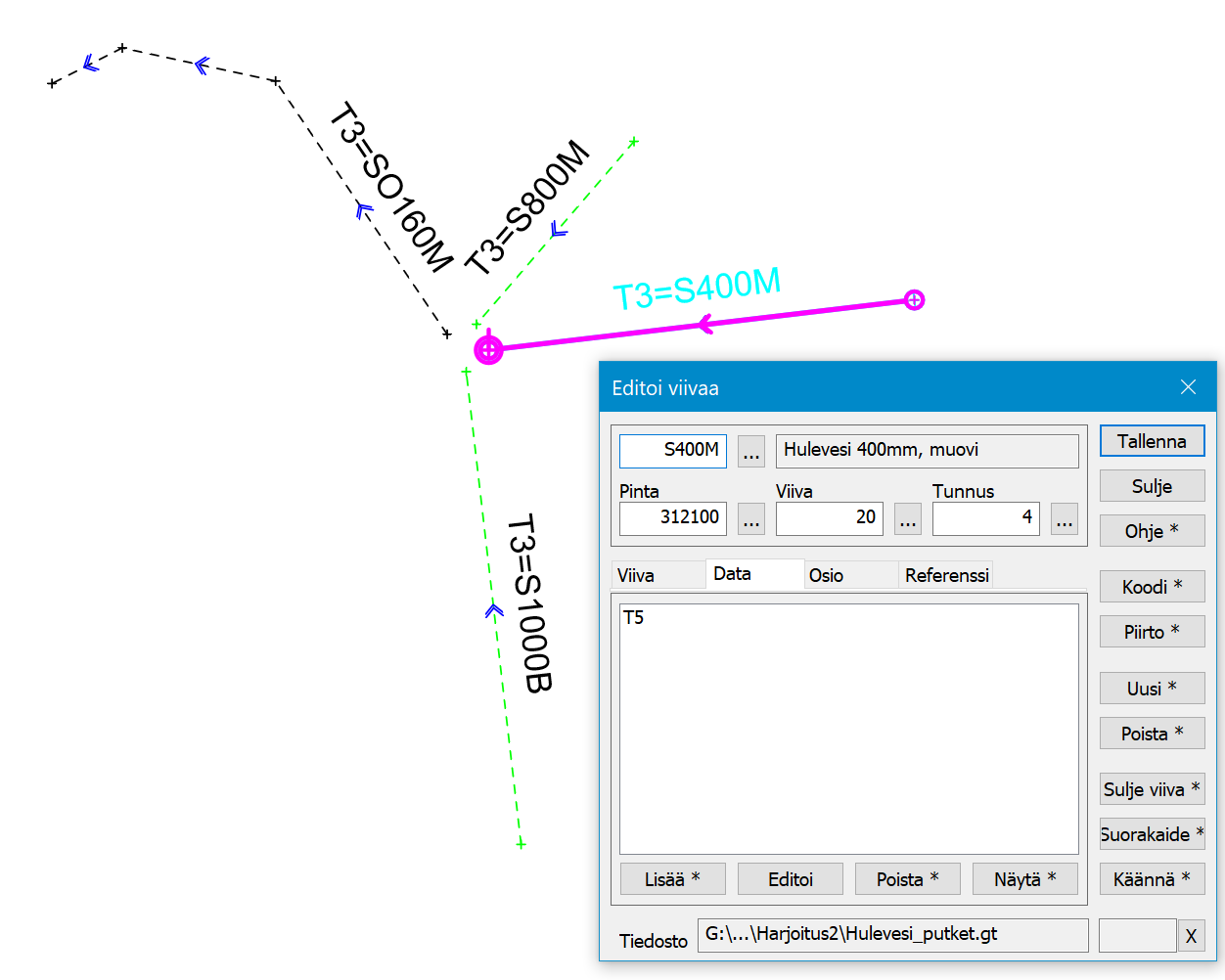Open Ohje help
Image resolution: width=1225 pixels, height=980 pixels.
point(1152,531)
